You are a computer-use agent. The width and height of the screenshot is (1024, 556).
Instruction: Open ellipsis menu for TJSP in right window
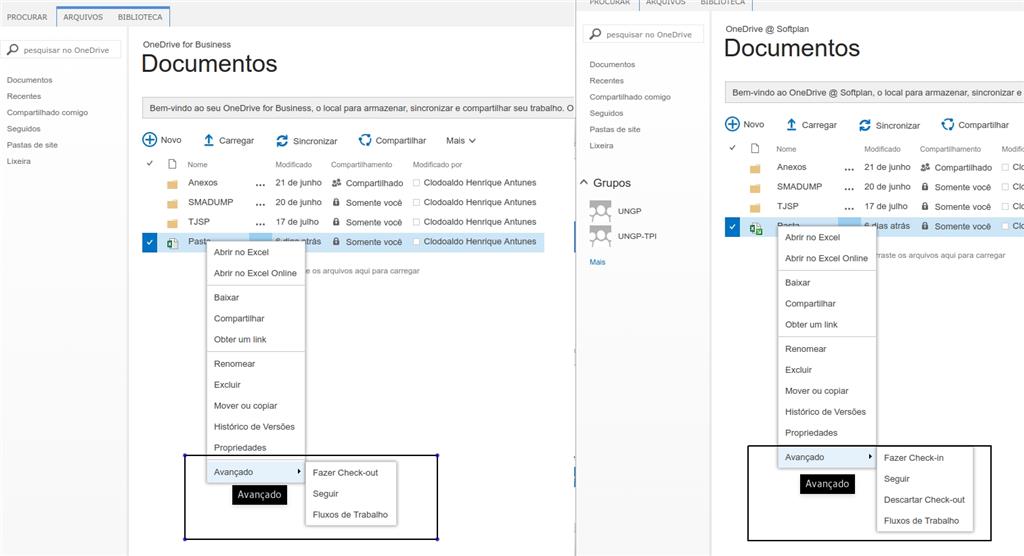[849, 208]
